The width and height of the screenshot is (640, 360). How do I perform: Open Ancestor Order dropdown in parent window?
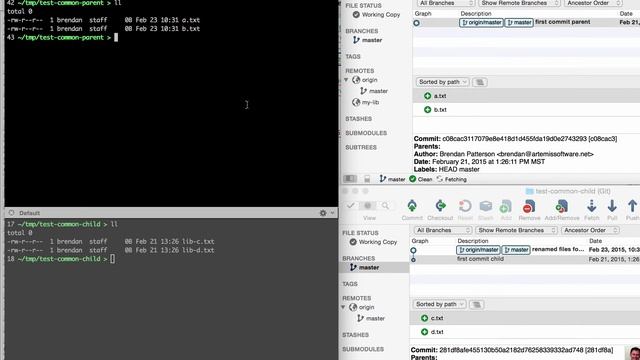click(593, 3)
